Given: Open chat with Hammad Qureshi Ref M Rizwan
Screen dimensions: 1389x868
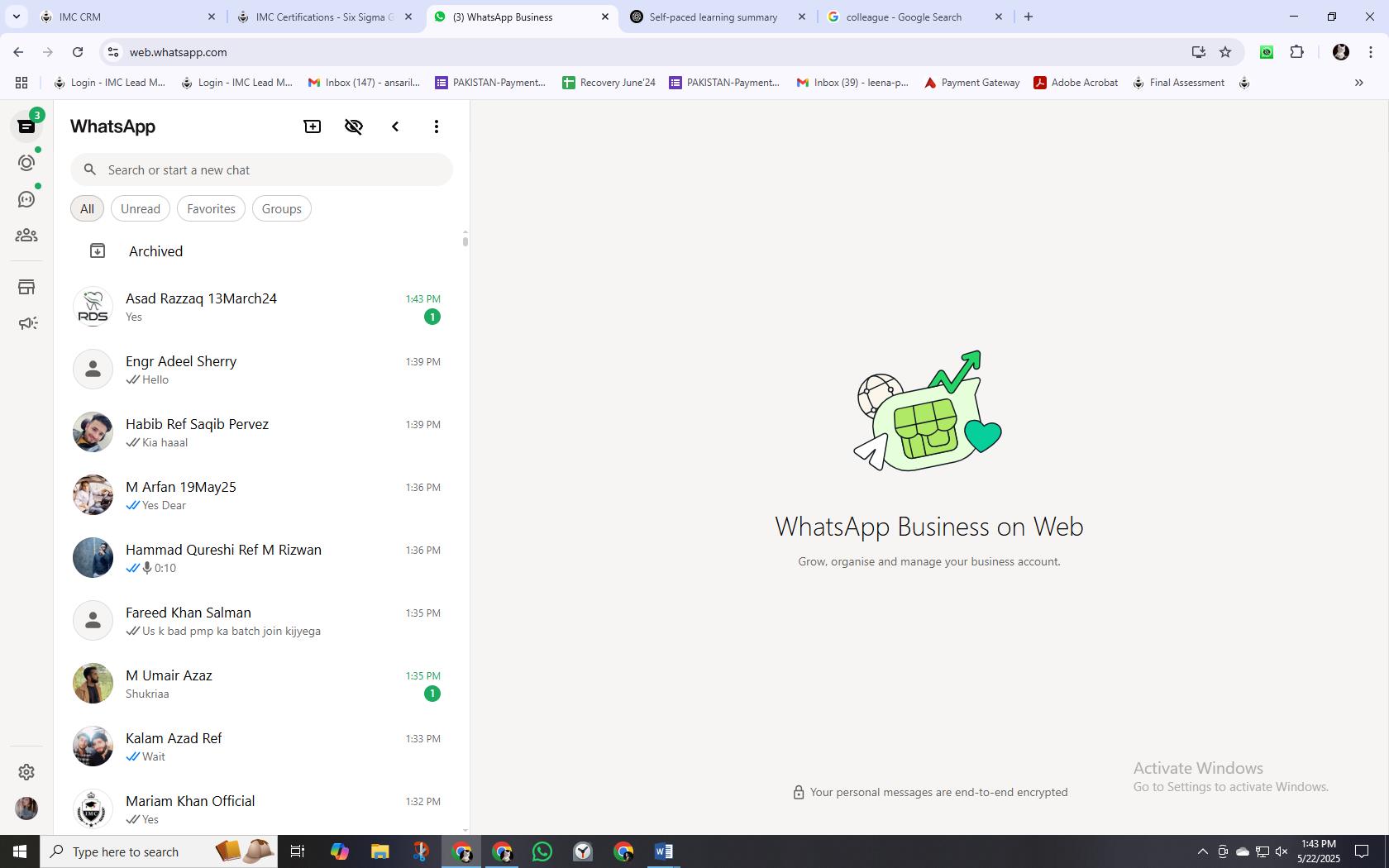Looking at the screenshot, I should coord(258,558).
